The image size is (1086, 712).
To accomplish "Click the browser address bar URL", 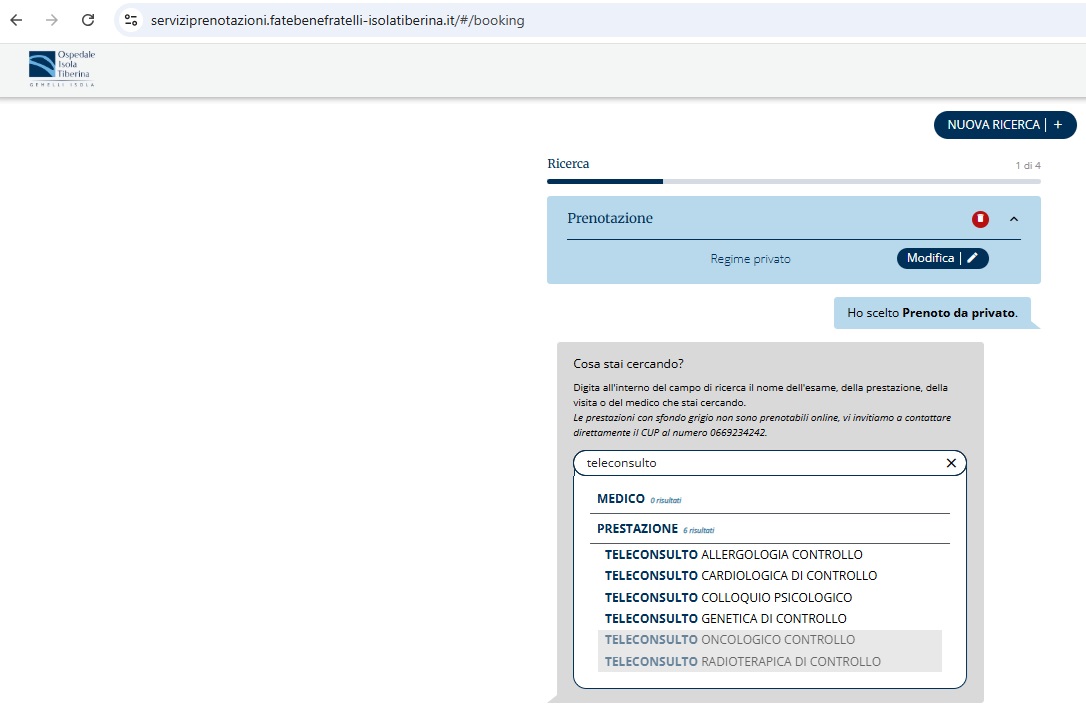I will coord(337,20).
